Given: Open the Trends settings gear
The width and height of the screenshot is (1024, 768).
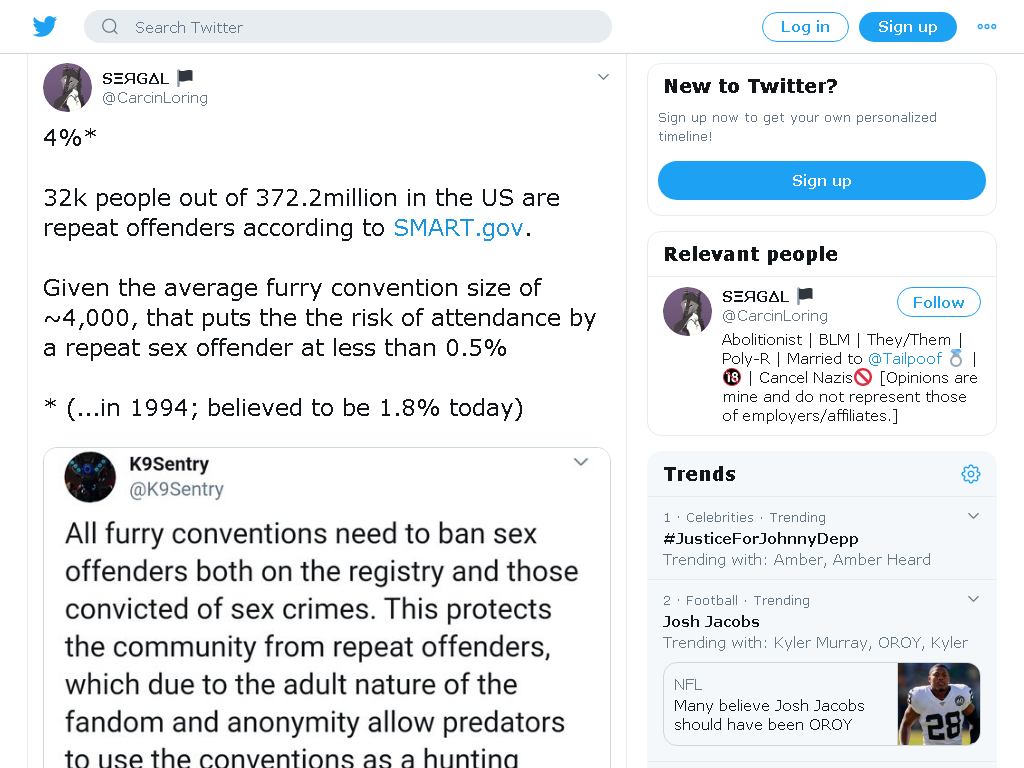Looking at the screenshot, I should pos(970,474).
